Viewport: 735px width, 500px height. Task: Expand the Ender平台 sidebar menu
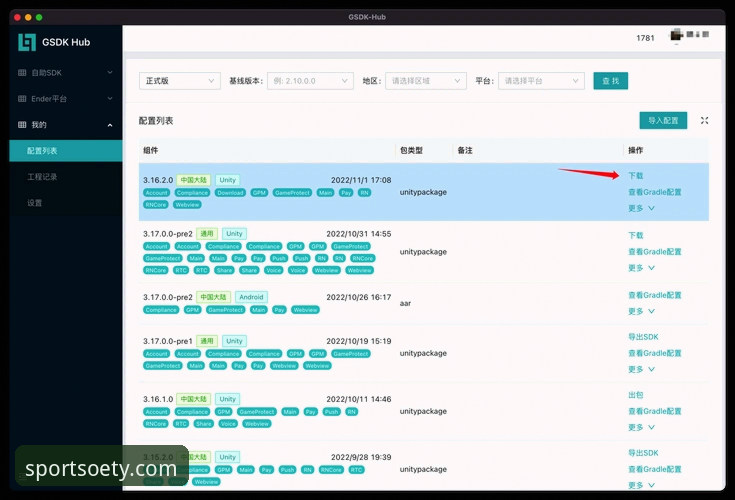(x=66, y=98)
